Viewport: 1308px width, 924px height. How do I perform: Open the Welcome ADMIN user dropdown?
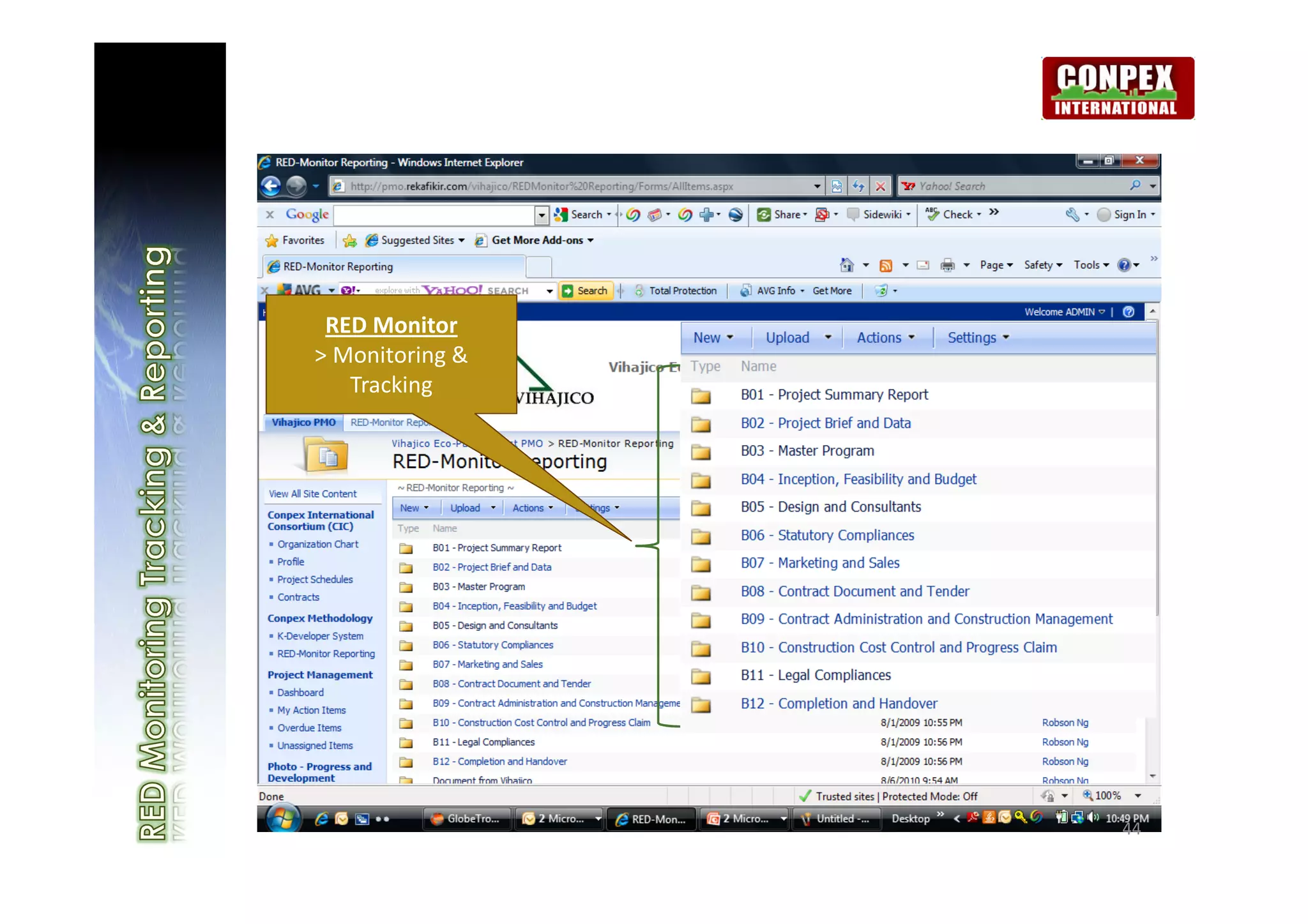click(x=1065, y=312)
